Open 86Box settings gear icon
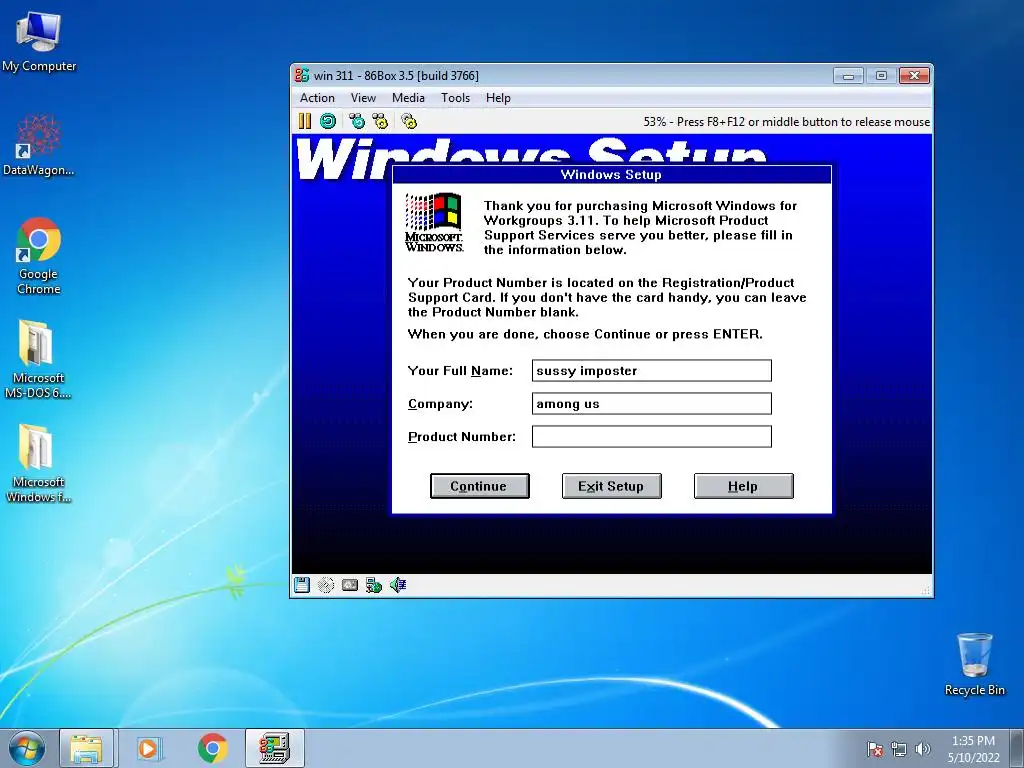 click(409, 121)
